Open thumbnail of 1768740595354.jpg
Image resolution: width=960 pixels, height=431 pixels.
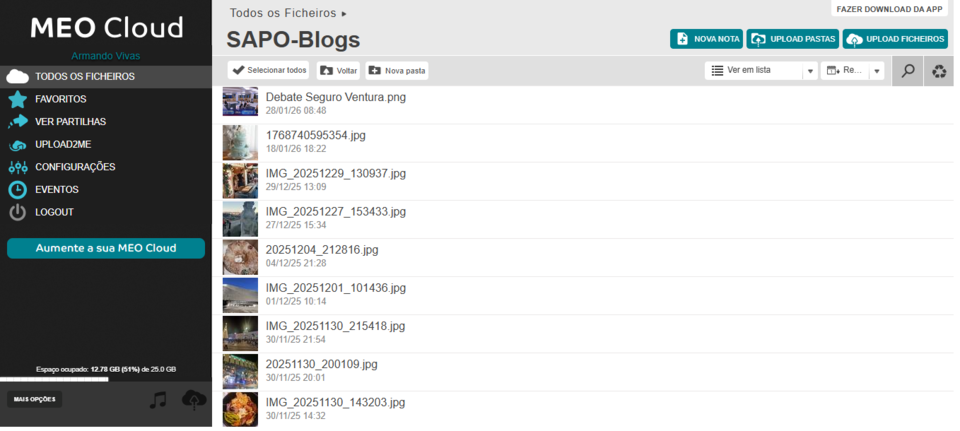(x=240, y=143)
